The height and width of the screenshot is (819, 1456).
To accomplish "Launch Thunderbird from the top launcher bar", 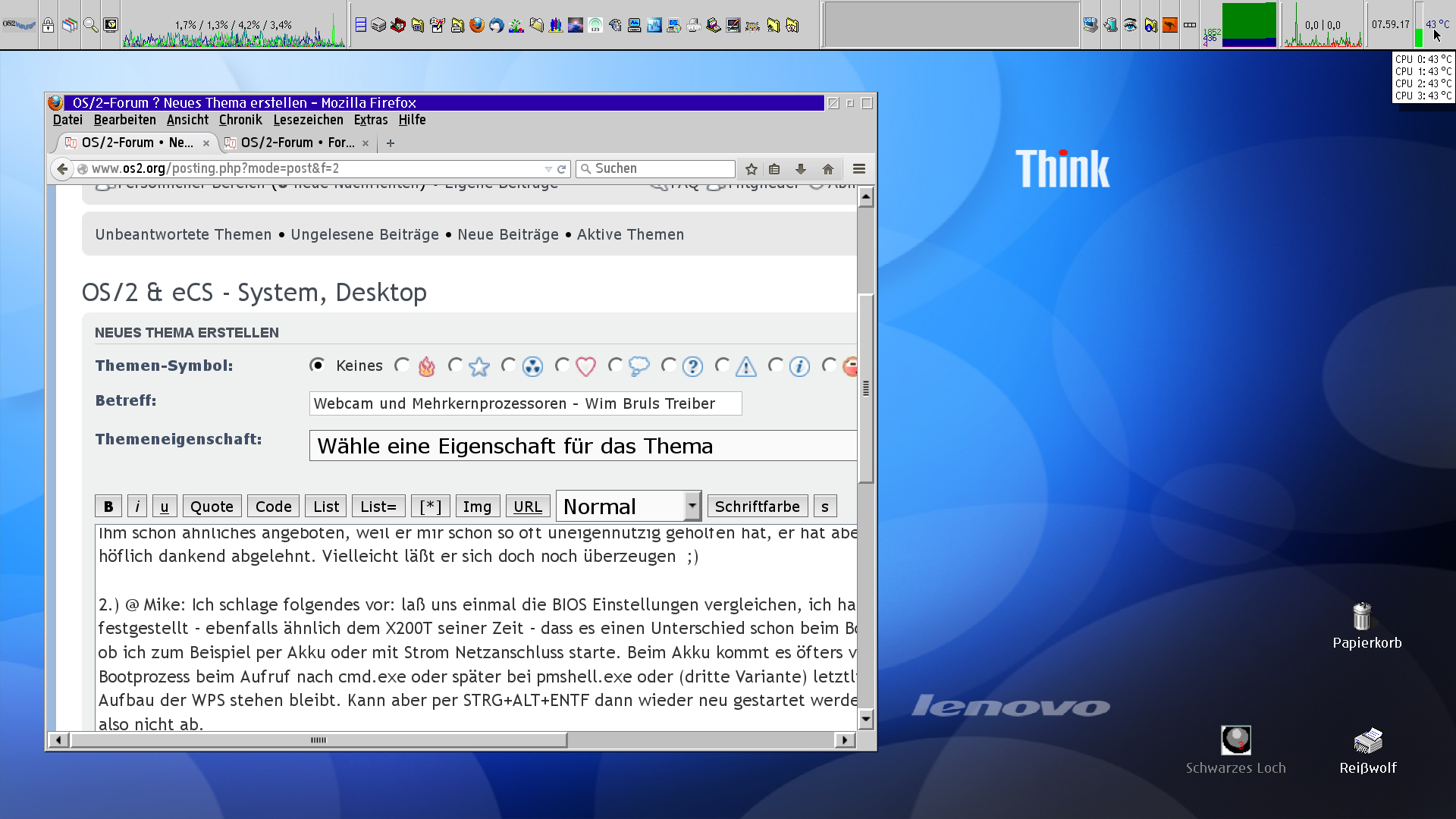I will [497, 25].
